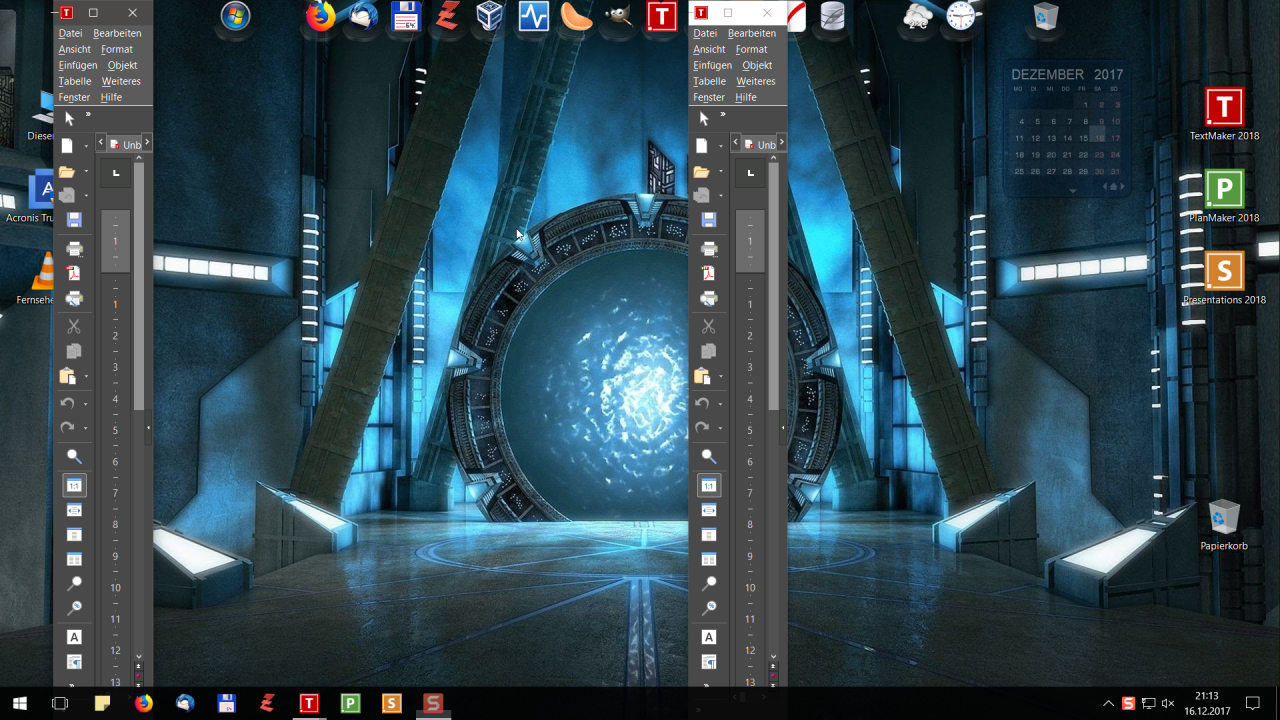Click Search magnifier icon in left TextMaker window
Image resolution: width=1280 pixels, height=720 pixels.
coord(74,456)
